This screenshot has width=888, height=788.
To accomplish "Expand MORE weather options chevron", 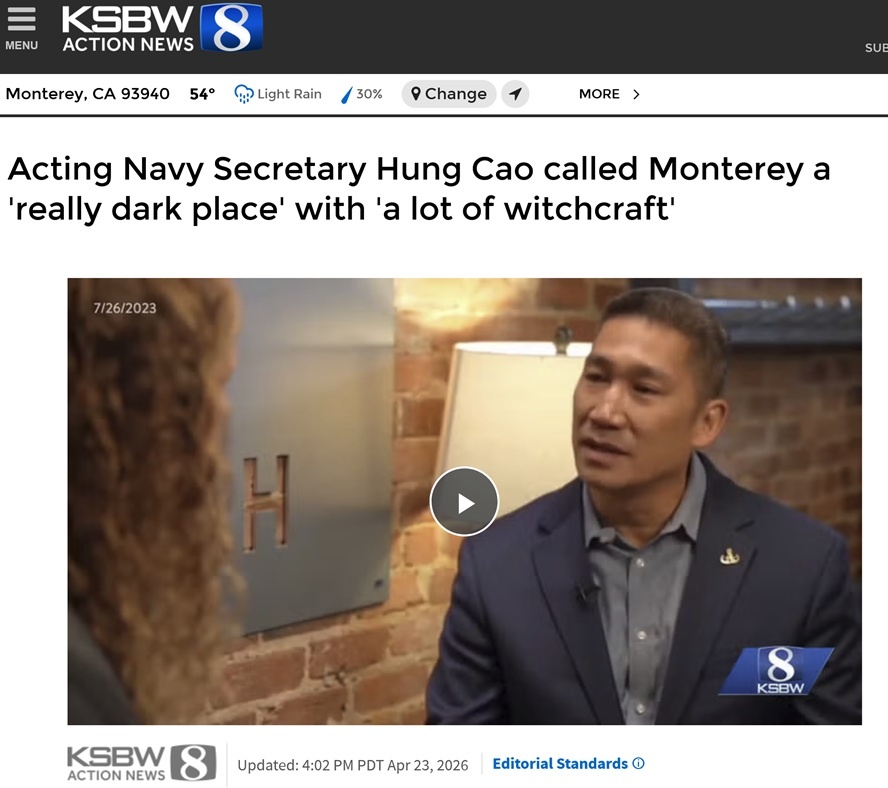I will (x=636, y=94).
